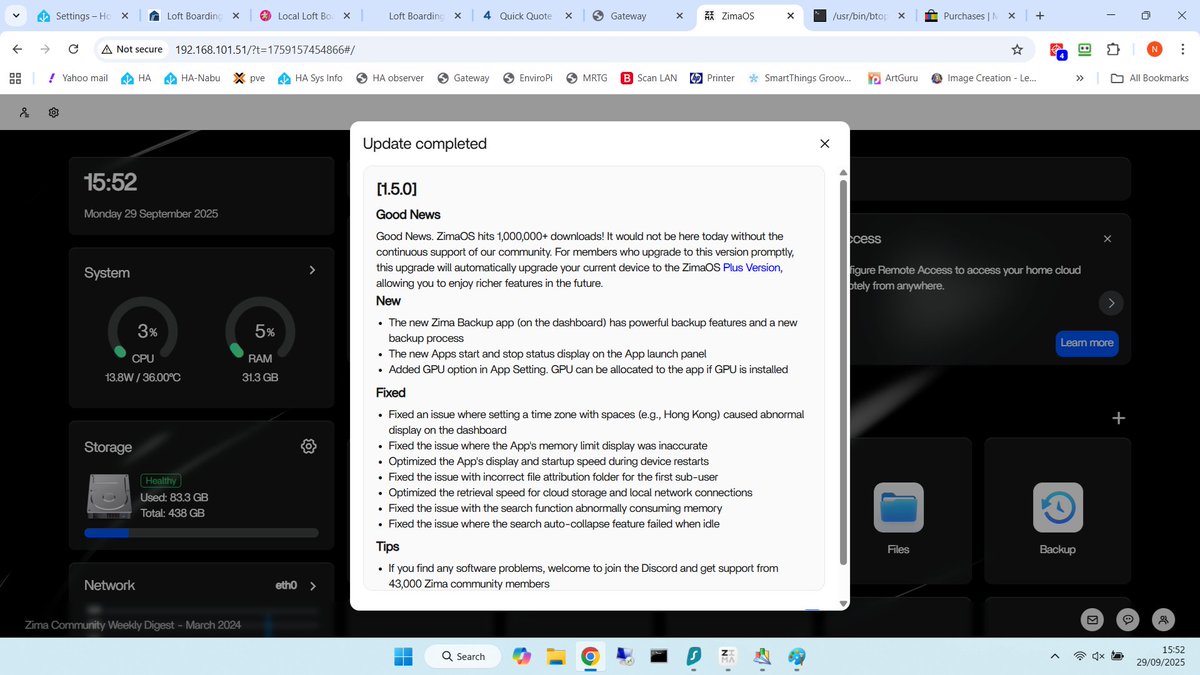Click the taskbar Search box
The height and width of the screenshot is (675, 1200).
[x=462, y=656]
